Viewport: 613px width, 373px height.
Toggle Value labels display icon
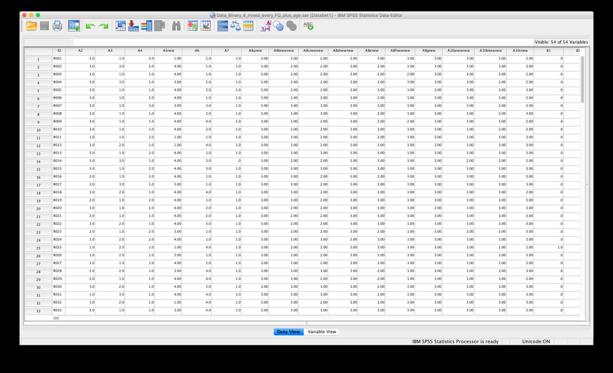point(266,26)
